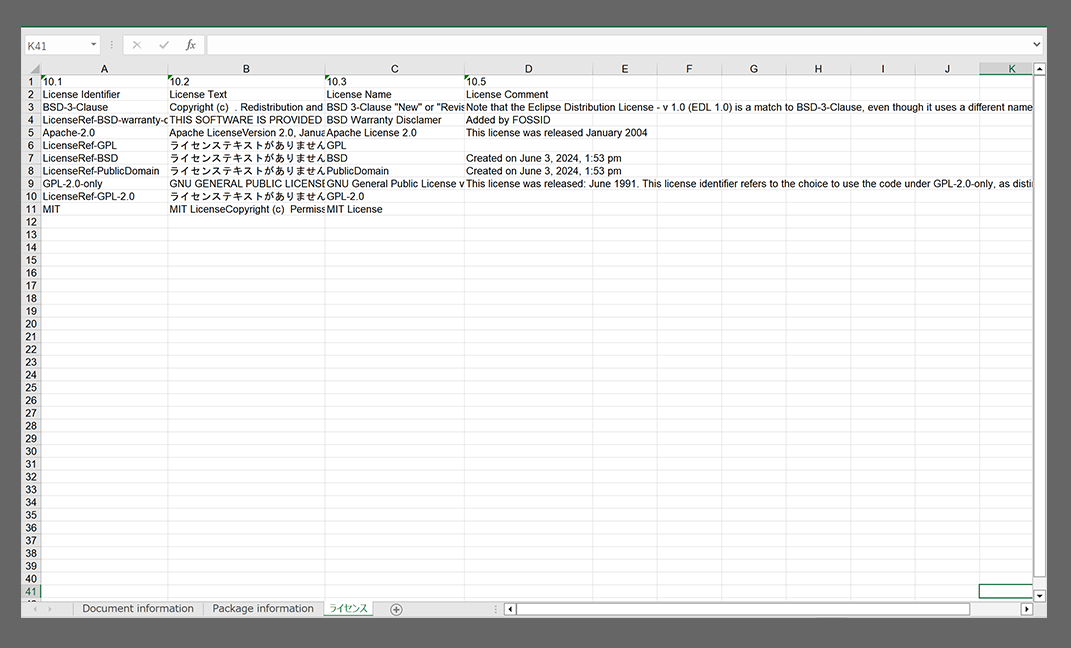Select row 1 header
This screenshot has width=1071, height=648.
pos(31,81)
